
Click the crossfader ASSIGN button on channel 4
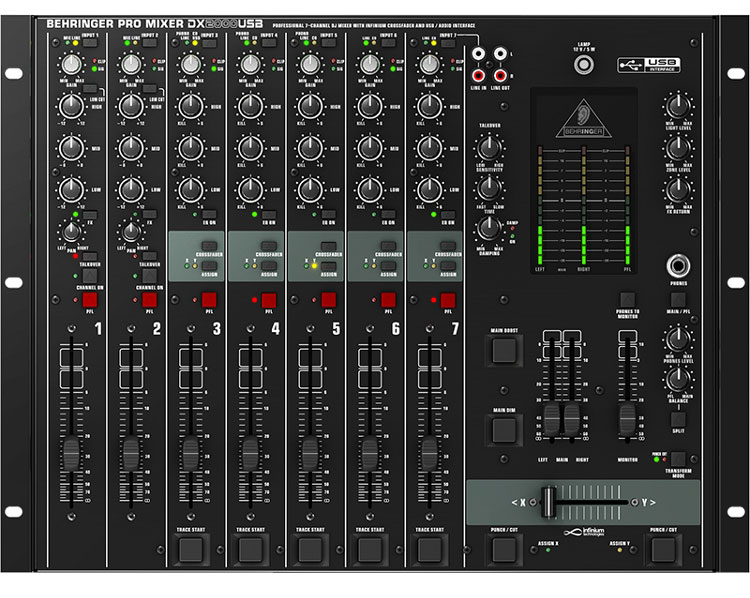269,266
